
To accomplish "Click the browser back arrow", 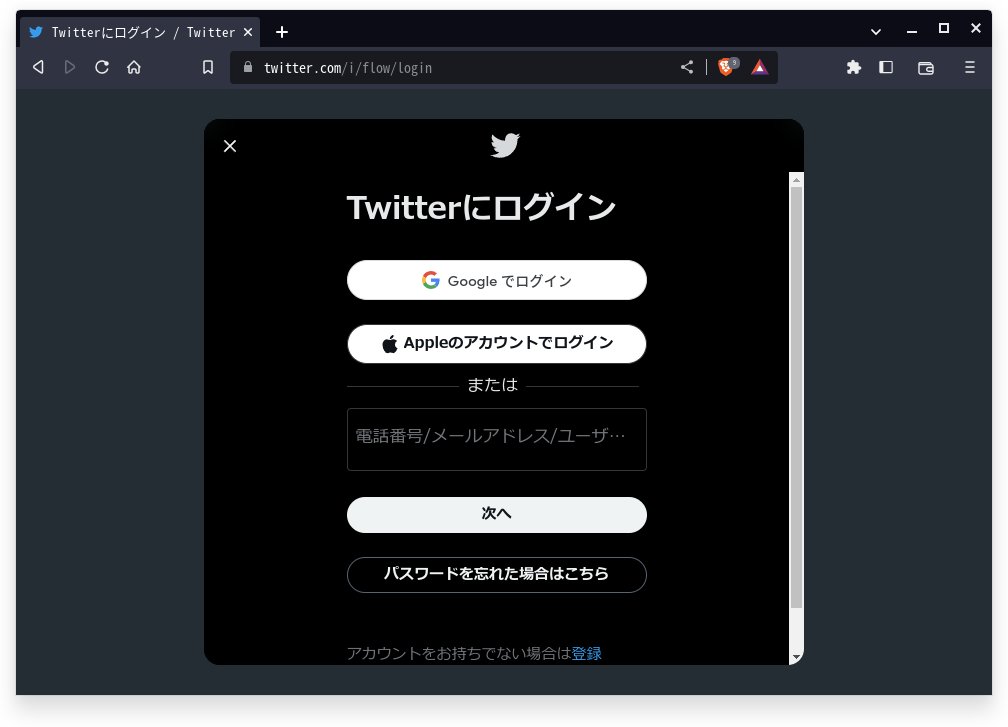I will point(39,67).
